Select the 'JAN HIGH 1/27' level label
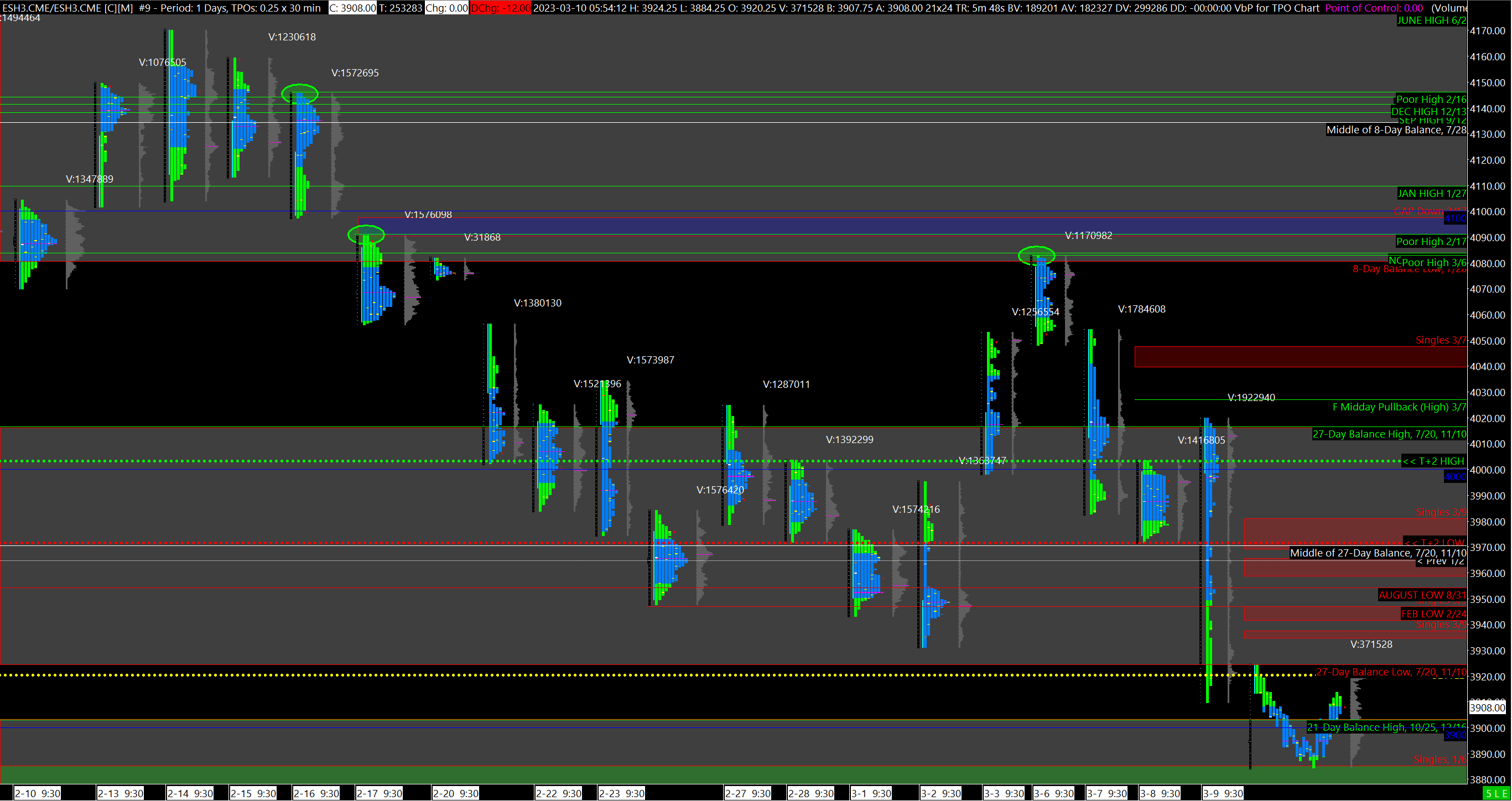 tap(1431, 193)
